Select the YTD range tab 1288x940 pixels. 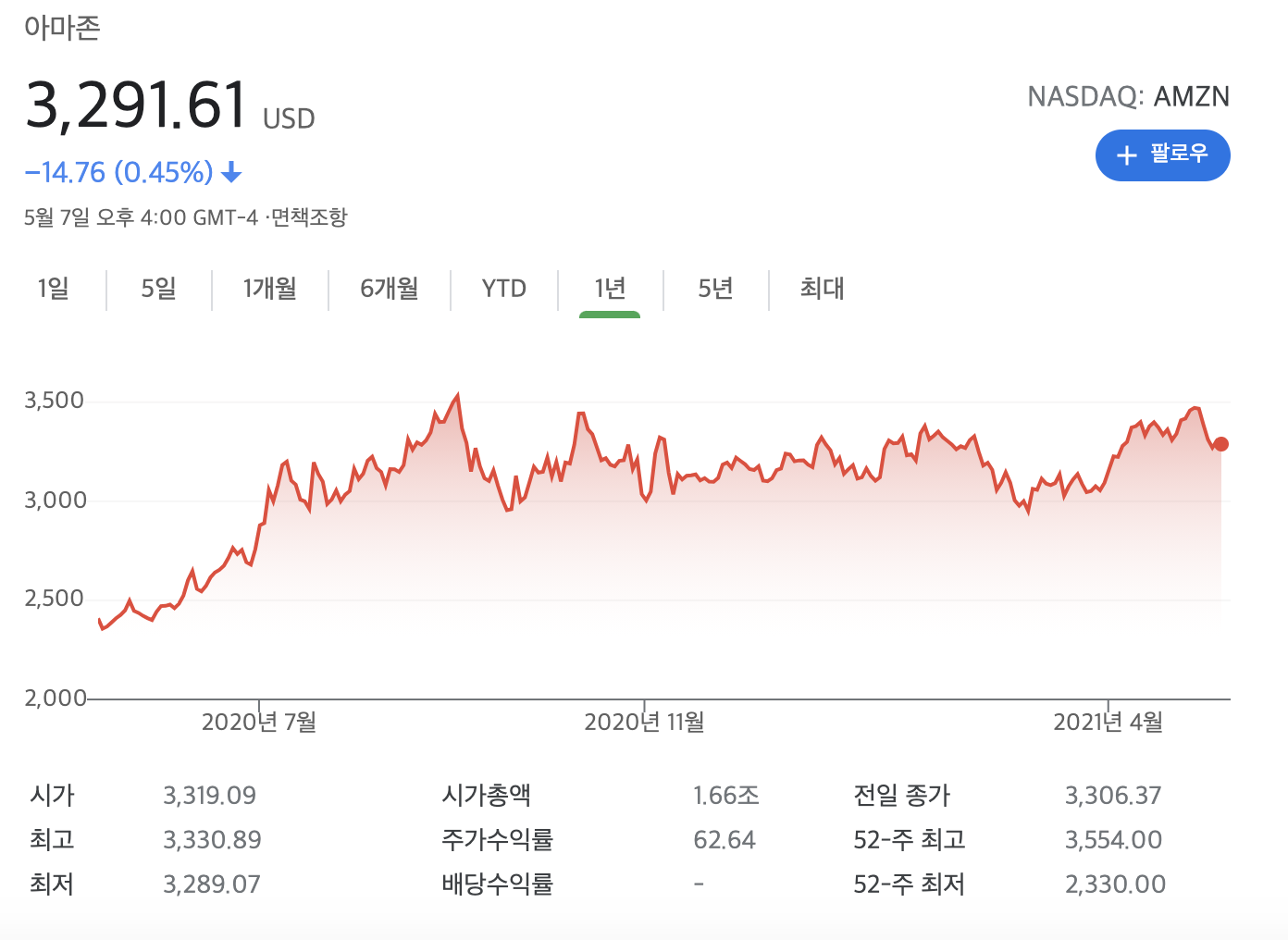click(504, 289)
